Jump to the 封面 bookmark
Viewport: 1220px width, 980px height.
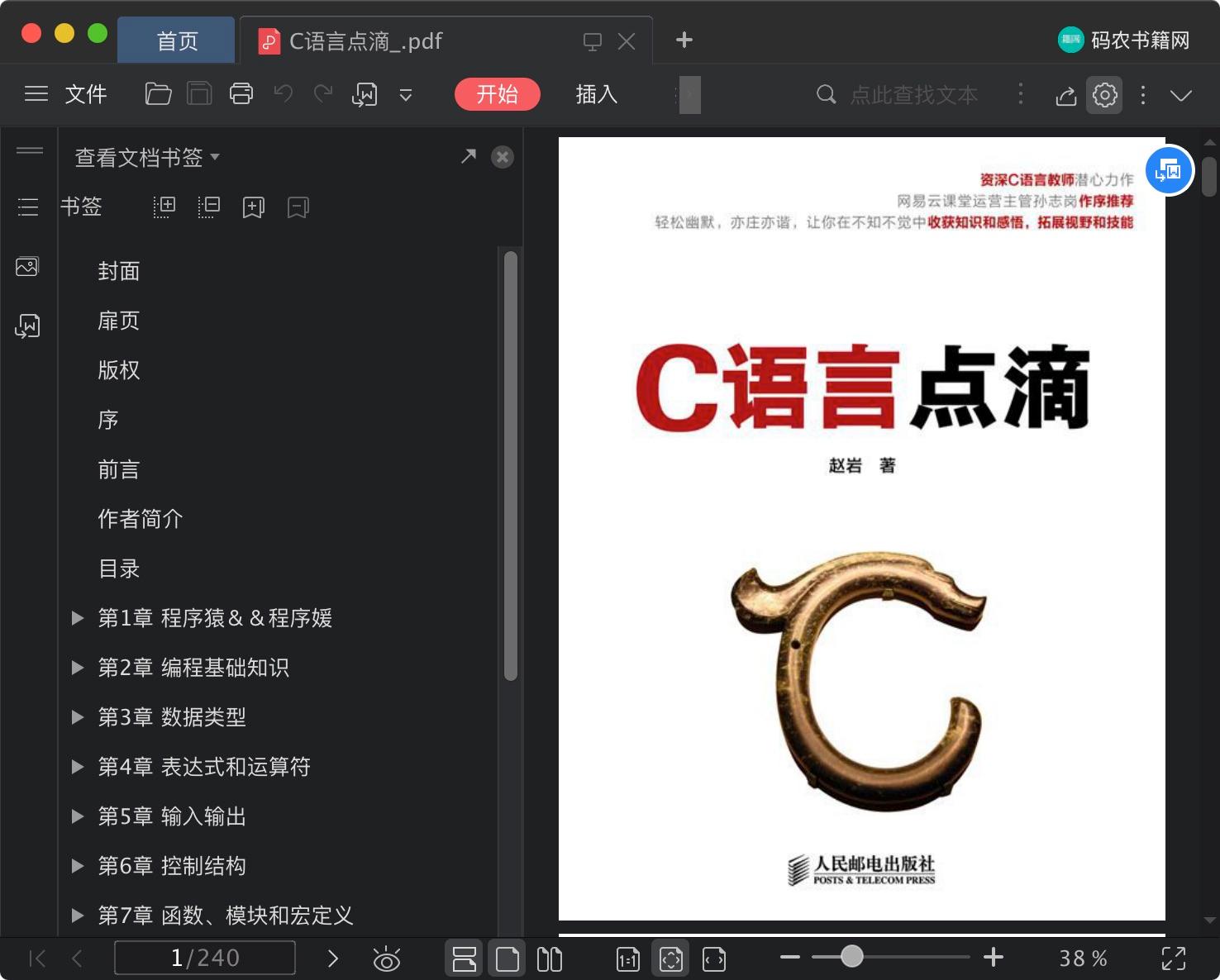pos(119,271)
